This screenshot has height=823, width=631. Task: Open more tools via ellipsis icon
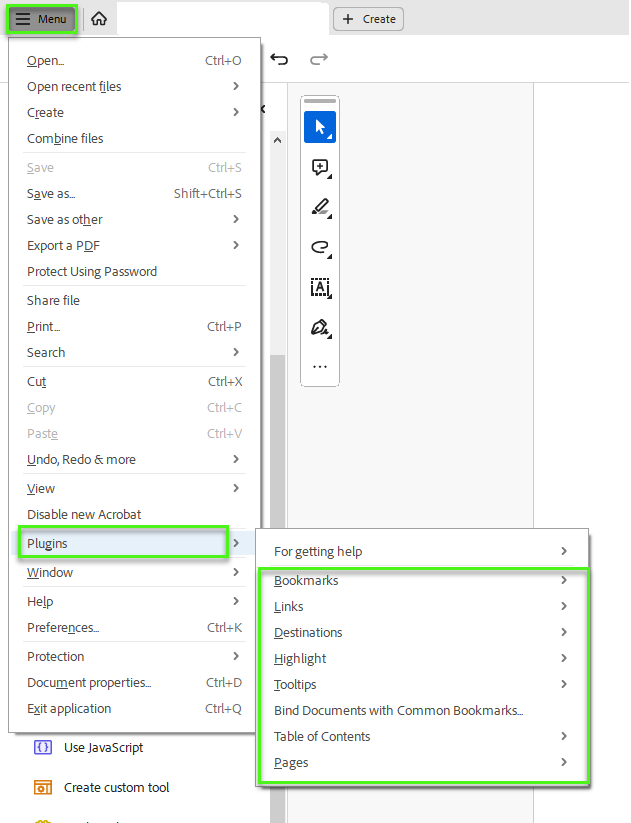(319, 367)
